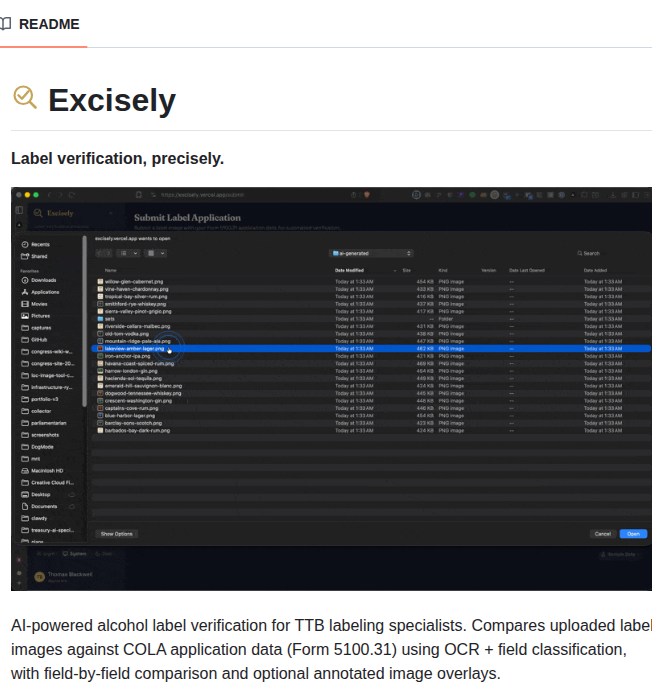
Task: Open the grouping options dropdown
Action: (156, 253)
